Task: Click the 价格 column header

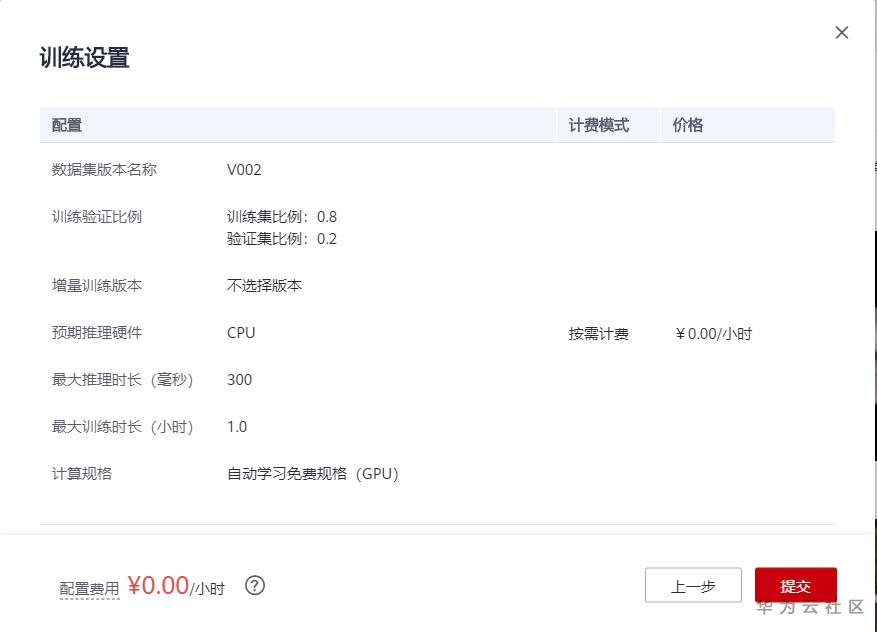Action: [687, 124]
